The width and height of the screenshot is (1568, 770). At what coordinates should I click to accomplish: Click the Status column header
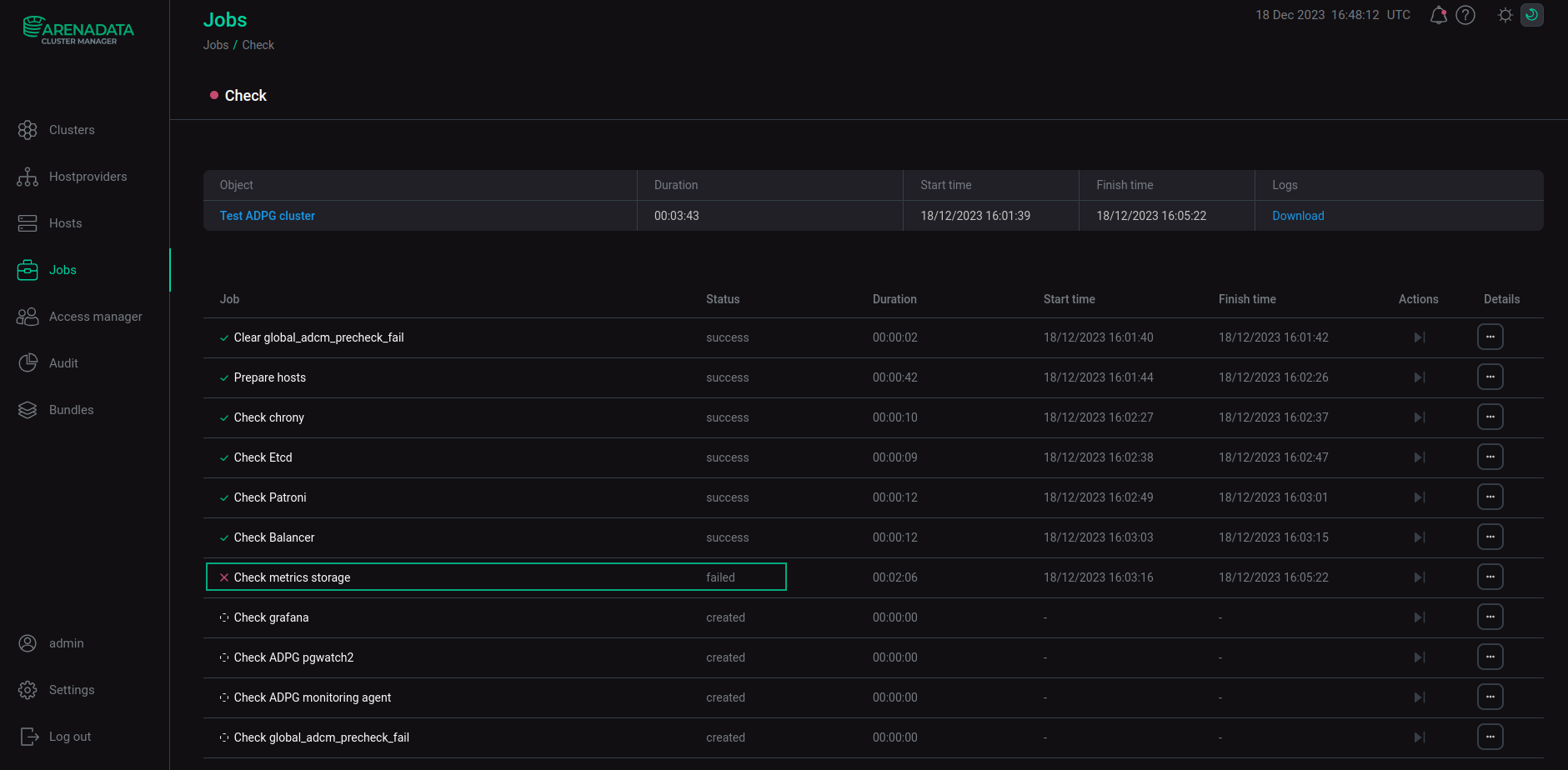723,299
